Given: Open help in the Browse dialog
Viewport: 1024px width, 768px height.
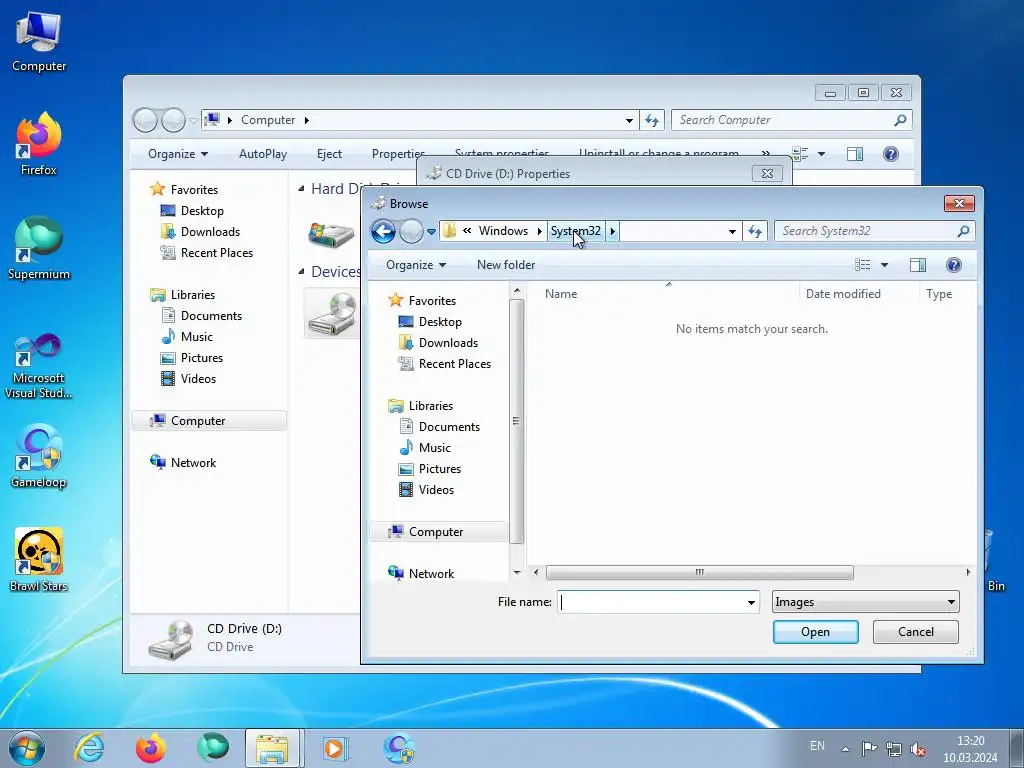Looking at the screenshot, I should (x=953, y=264).
